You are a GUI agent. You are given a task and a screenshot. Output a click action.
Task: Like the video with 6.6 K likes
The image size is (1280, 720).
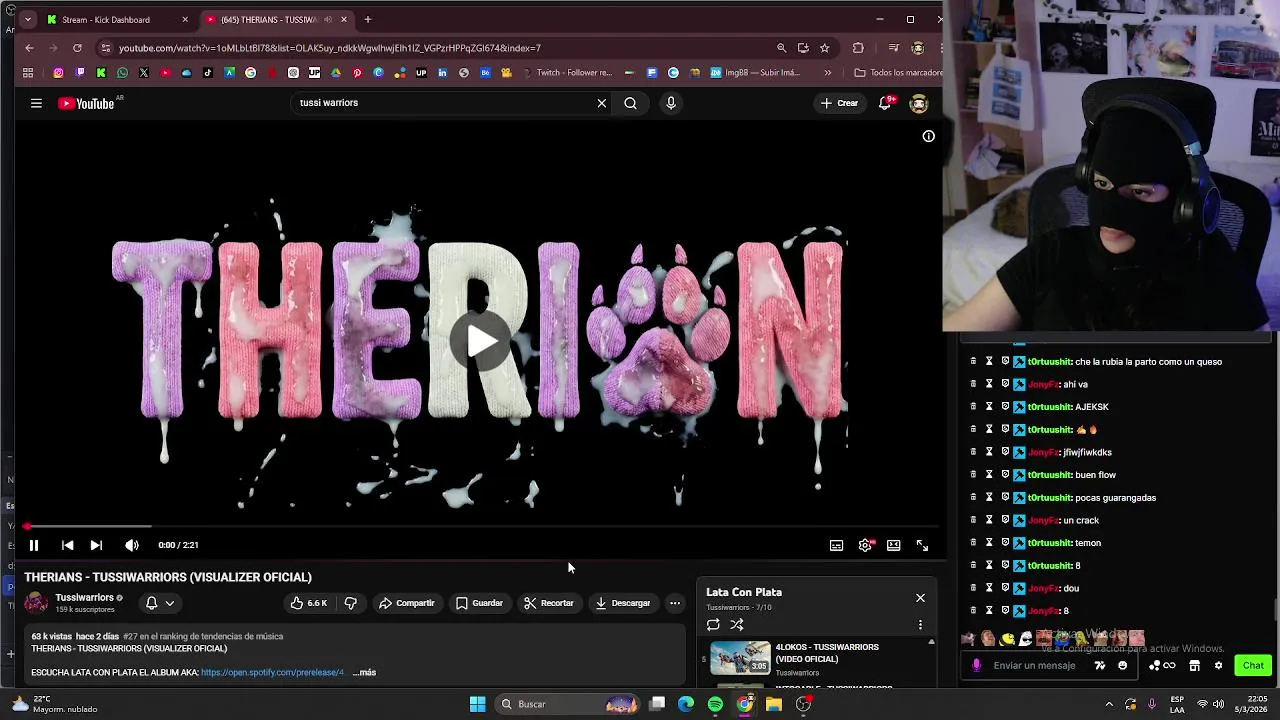[309, 603]
